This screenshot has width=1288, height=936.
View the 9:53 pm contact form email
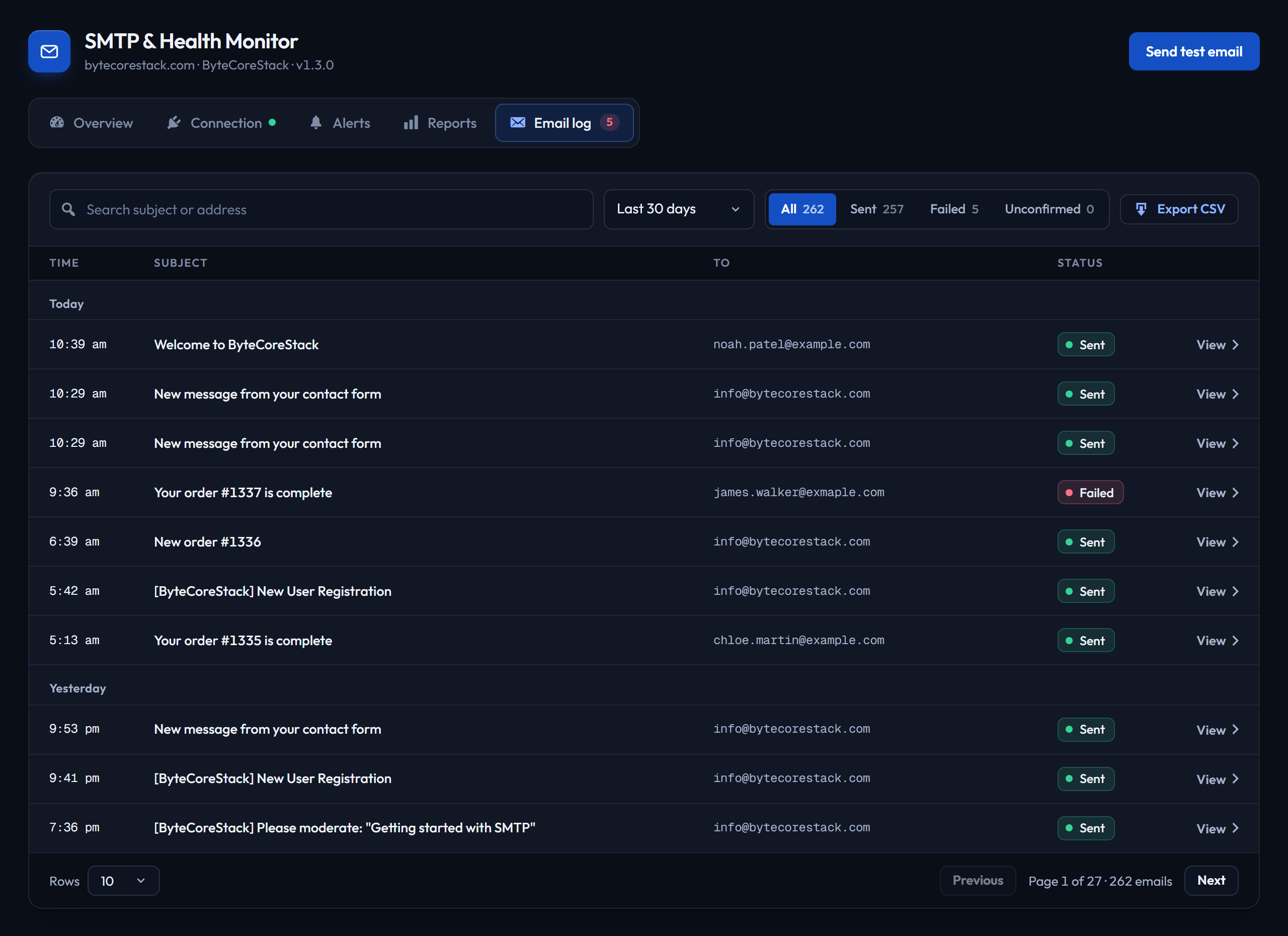click(x=1217, y=730)
